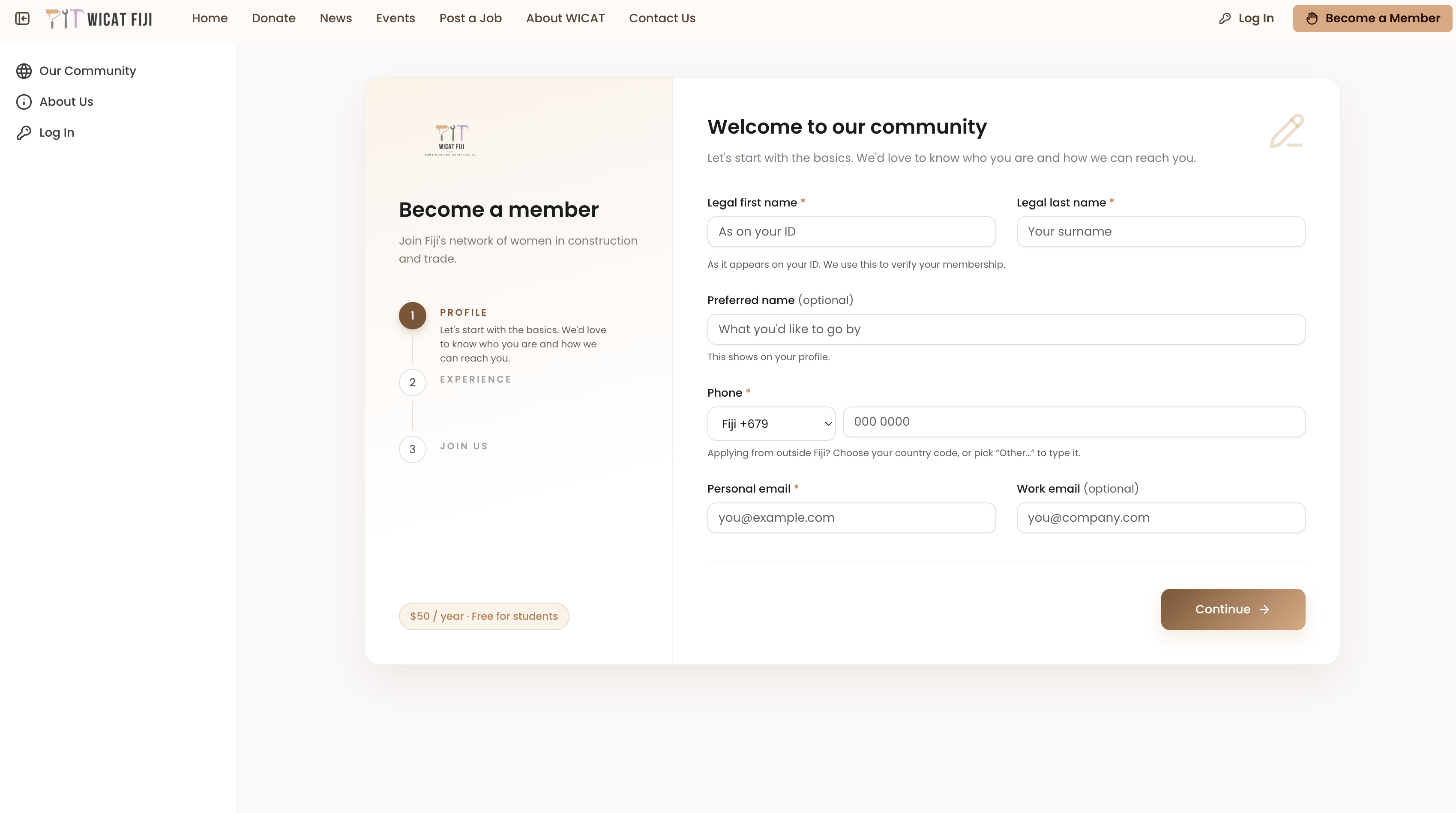Click into the Preferred name field

[1006, 329]
